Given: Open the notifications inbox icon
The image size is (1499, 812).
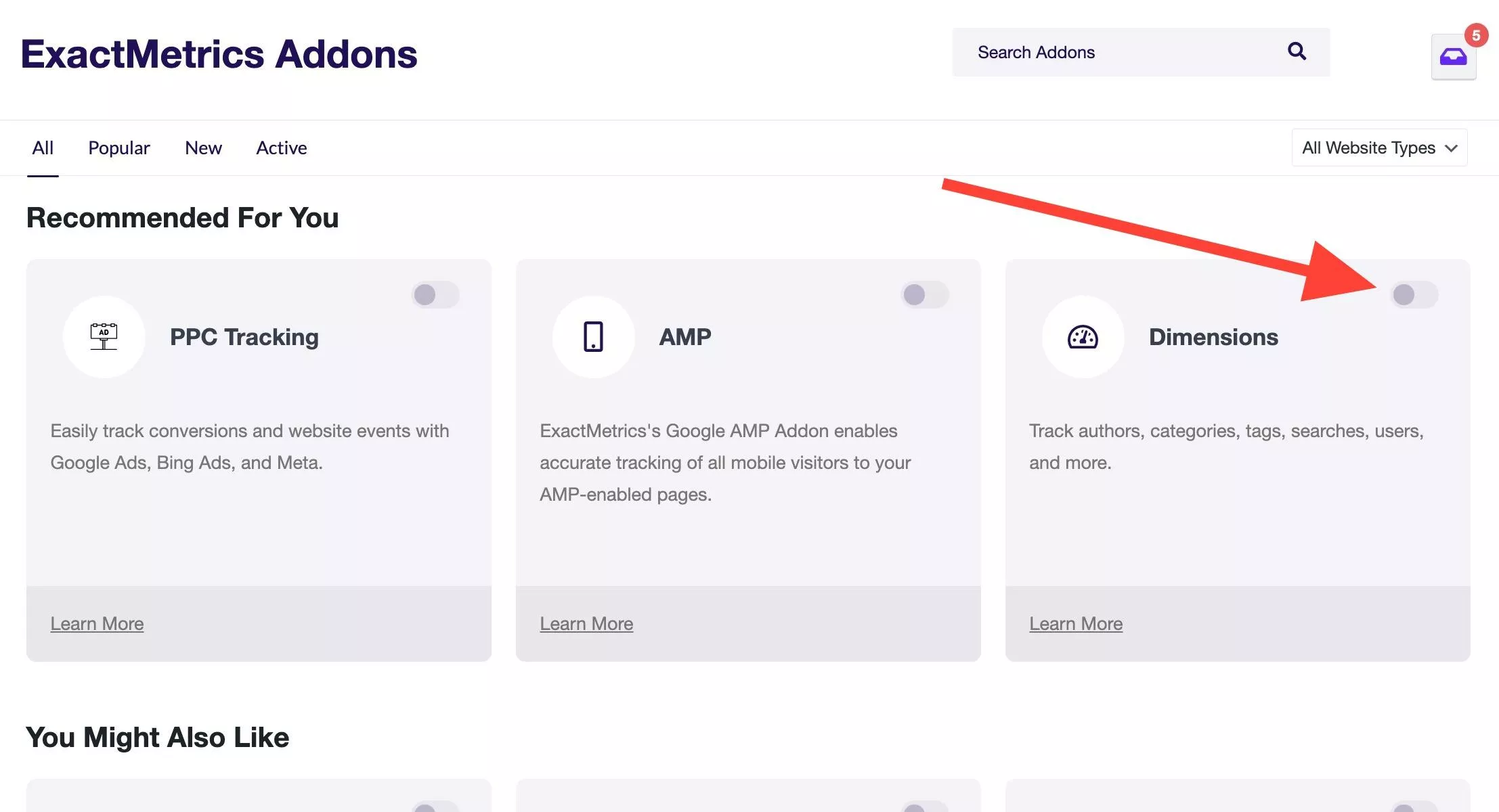Looking at the screenshot, I should 1453,57.
